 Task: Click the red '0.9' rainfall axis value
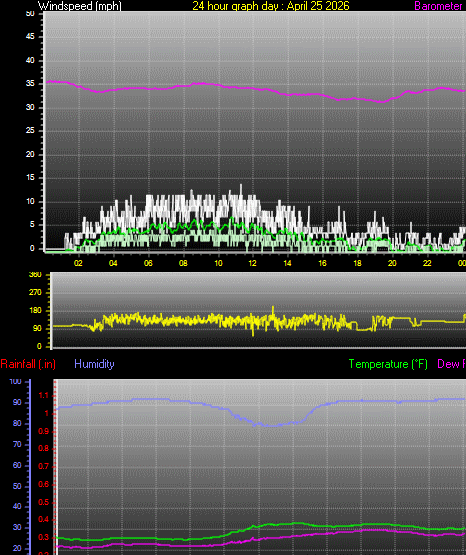tap(44, 431)
